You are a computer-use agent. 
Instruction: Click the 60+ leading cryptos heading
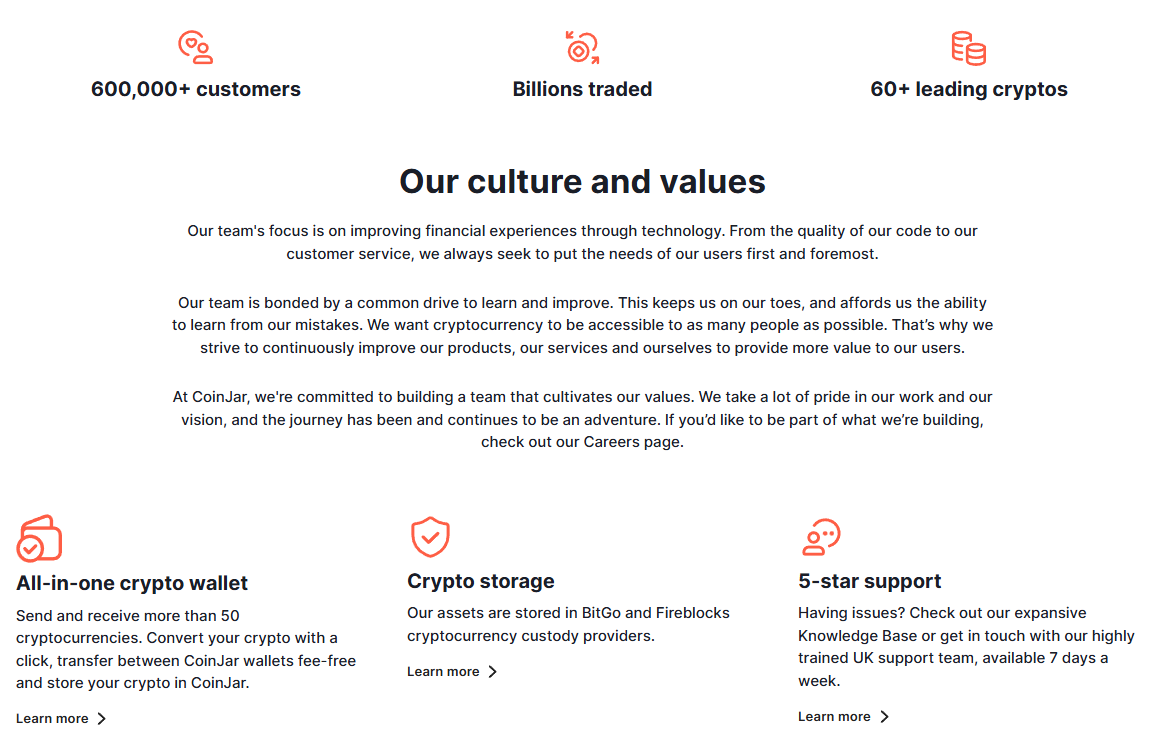coord(969,89)
